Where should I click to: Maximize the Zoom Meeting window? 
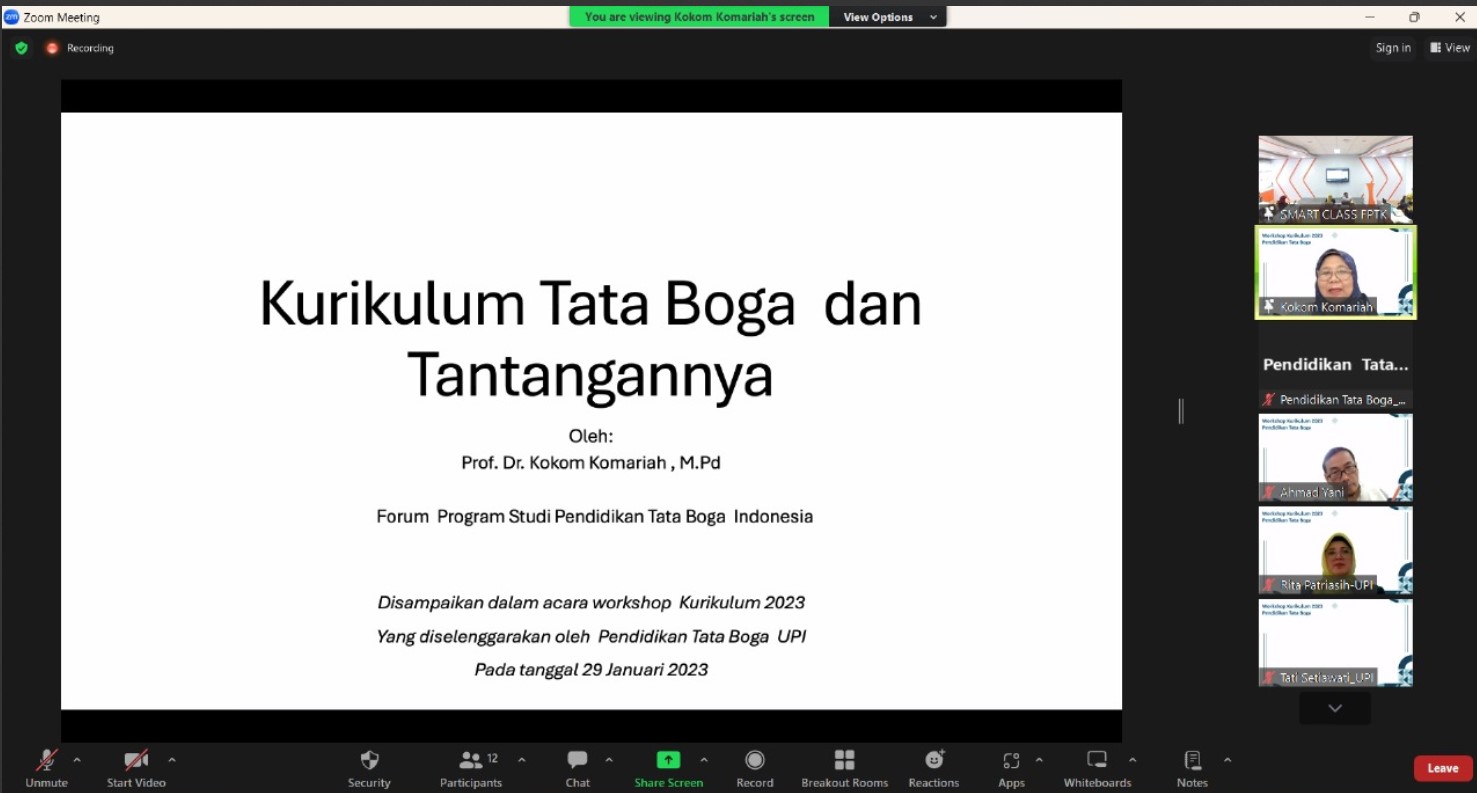click(1414, 17)
